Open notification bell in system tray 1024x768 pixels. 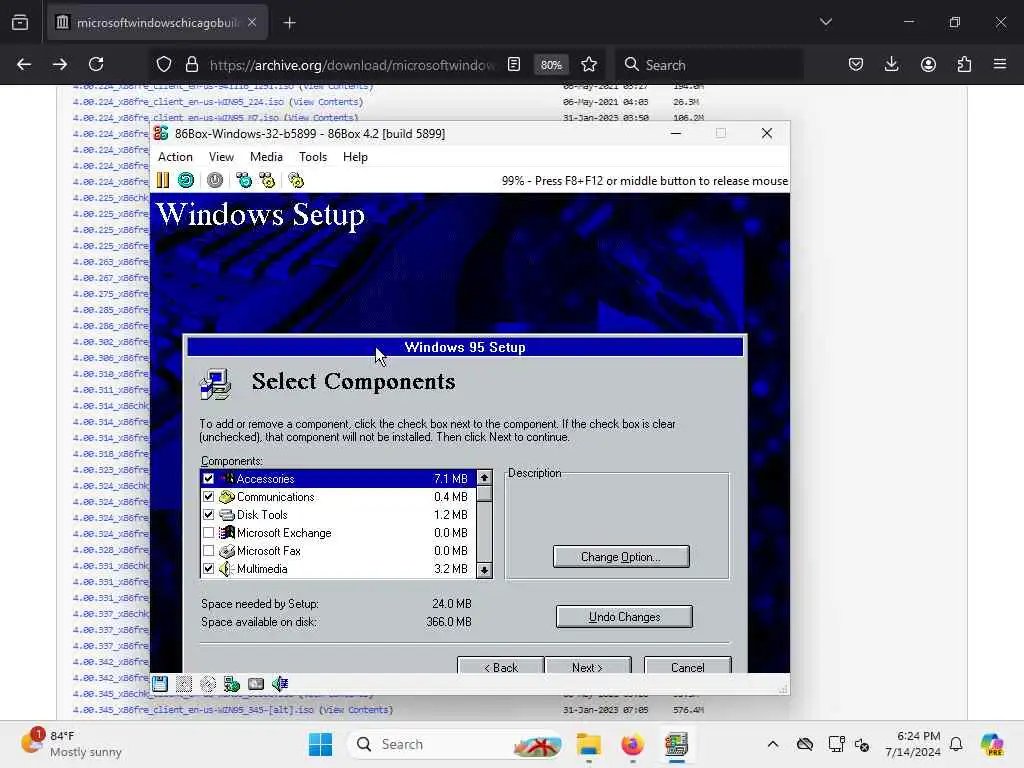point(956,744)
